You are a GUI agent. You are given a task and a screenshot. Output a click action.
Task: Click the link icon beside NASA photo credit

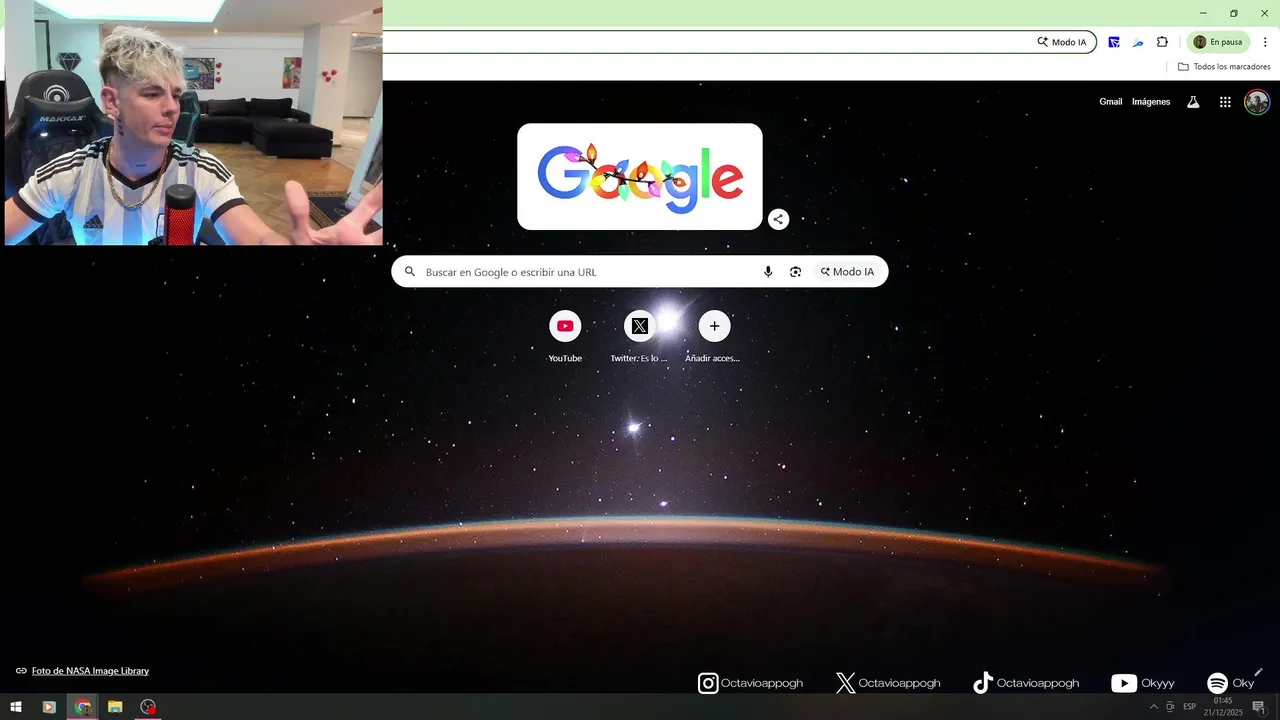coord(21,671)
